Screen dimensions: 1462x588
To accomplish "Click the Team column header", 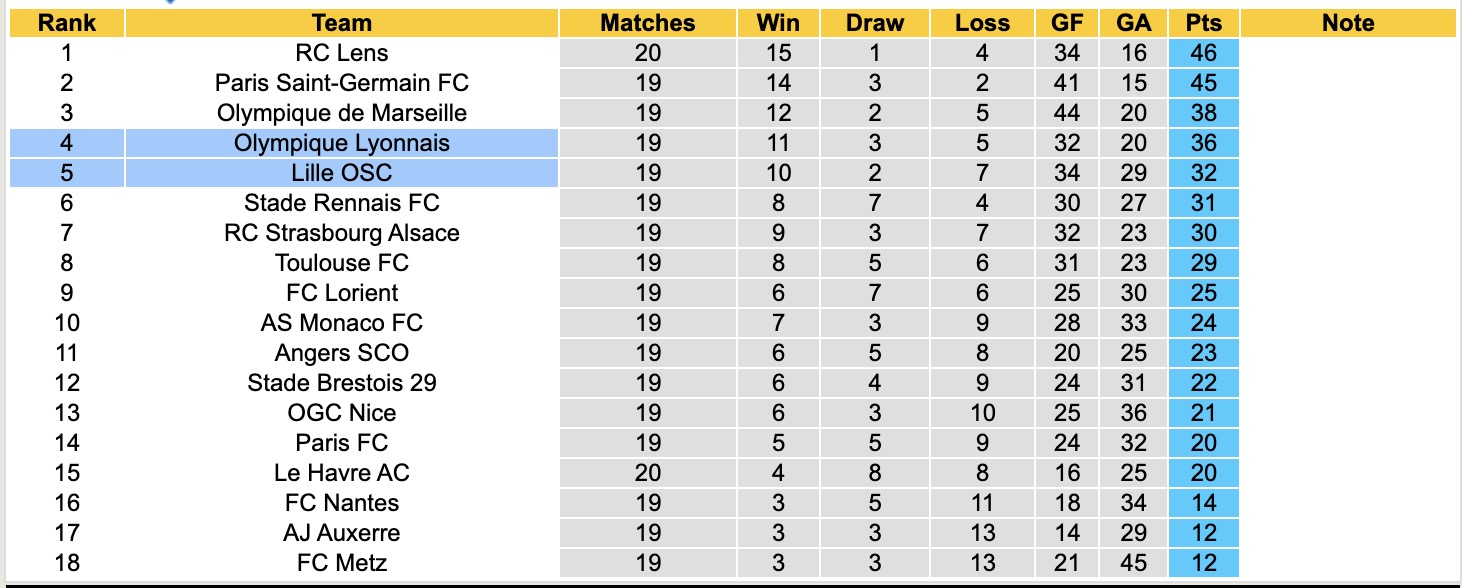I will tap(342, 23).
